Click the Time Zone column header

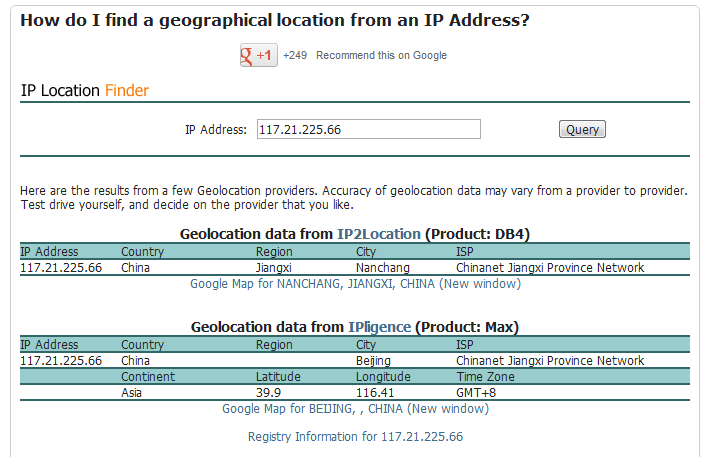click(x=485, y=376)
